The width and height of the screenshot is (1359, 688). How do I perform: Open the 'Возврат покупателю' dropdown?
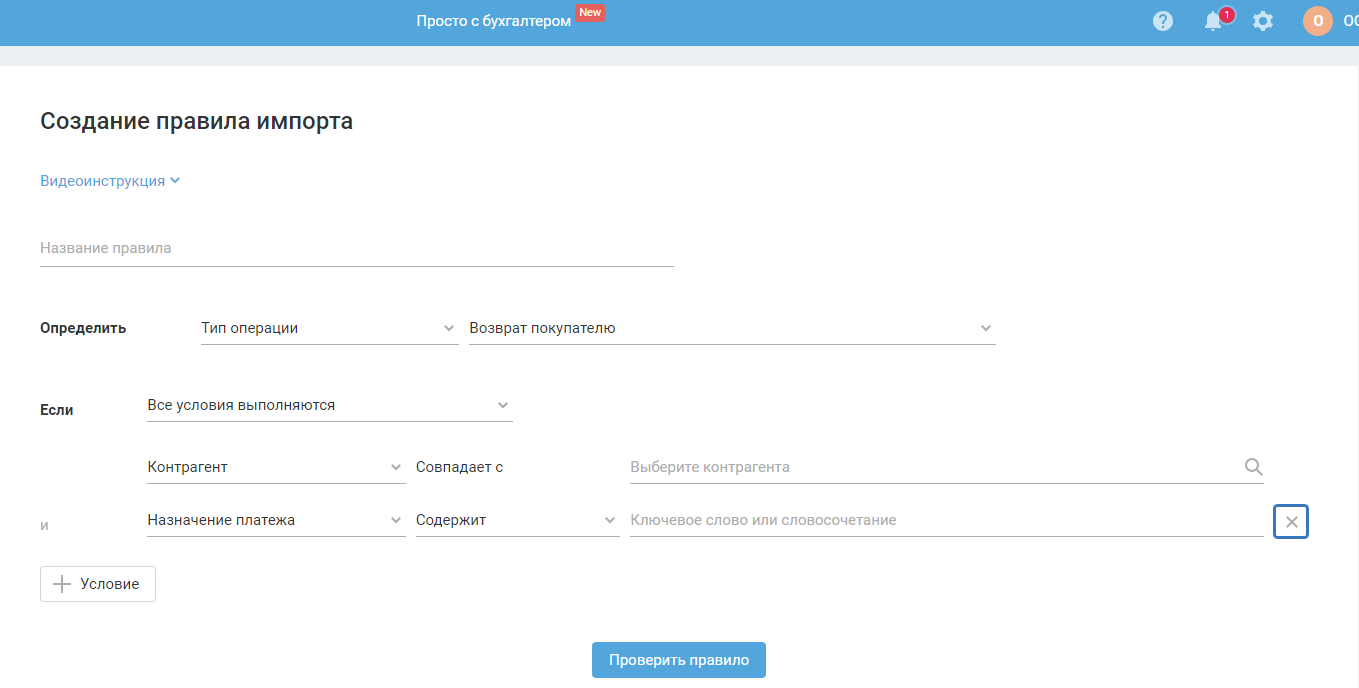pos(732,328)
